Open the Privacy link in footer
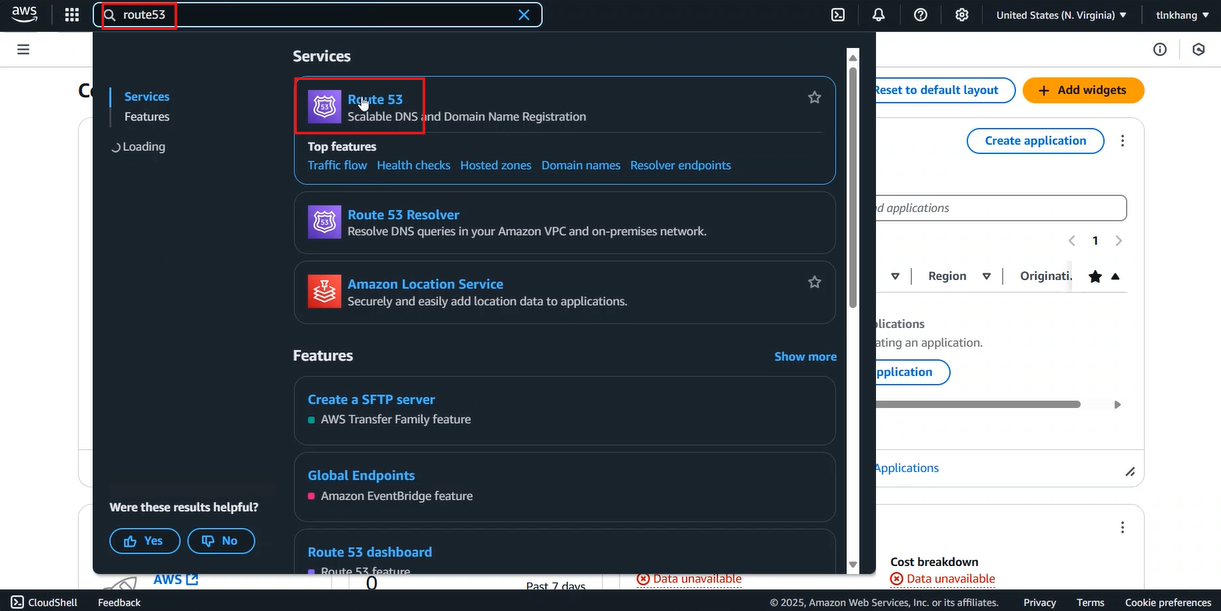Image resolution: width=1221 pixels, height=611 pixels. coord(1040,602)
